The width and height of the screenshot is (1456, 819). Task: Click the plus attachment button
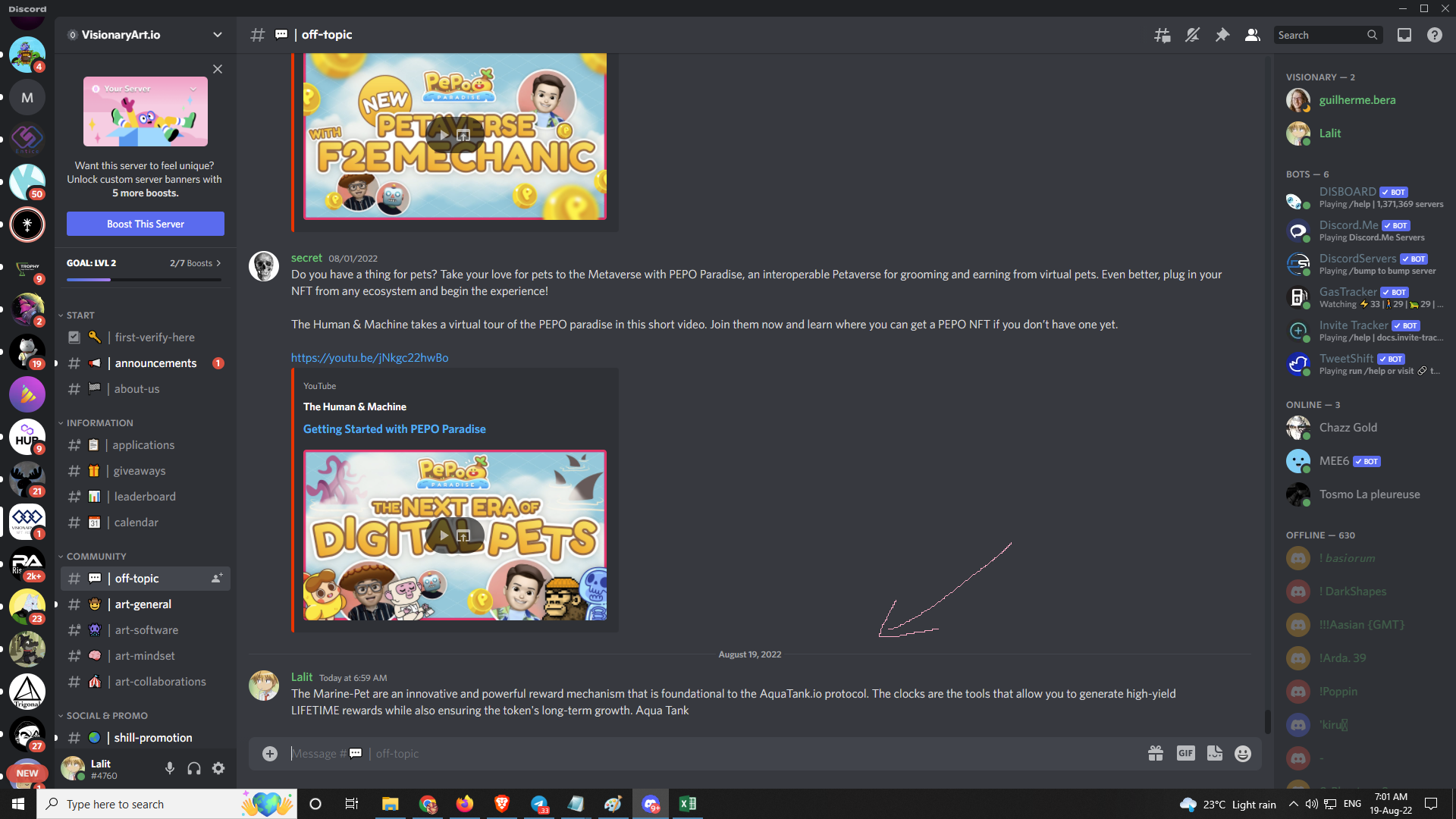tap(270, 754)
